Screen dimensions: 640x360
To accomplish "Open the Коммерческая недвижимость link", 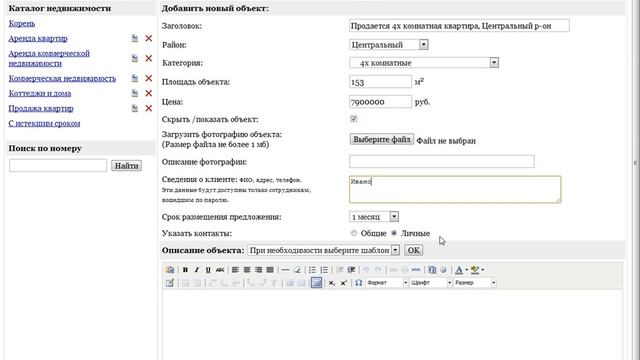I will tap(62, 78).
